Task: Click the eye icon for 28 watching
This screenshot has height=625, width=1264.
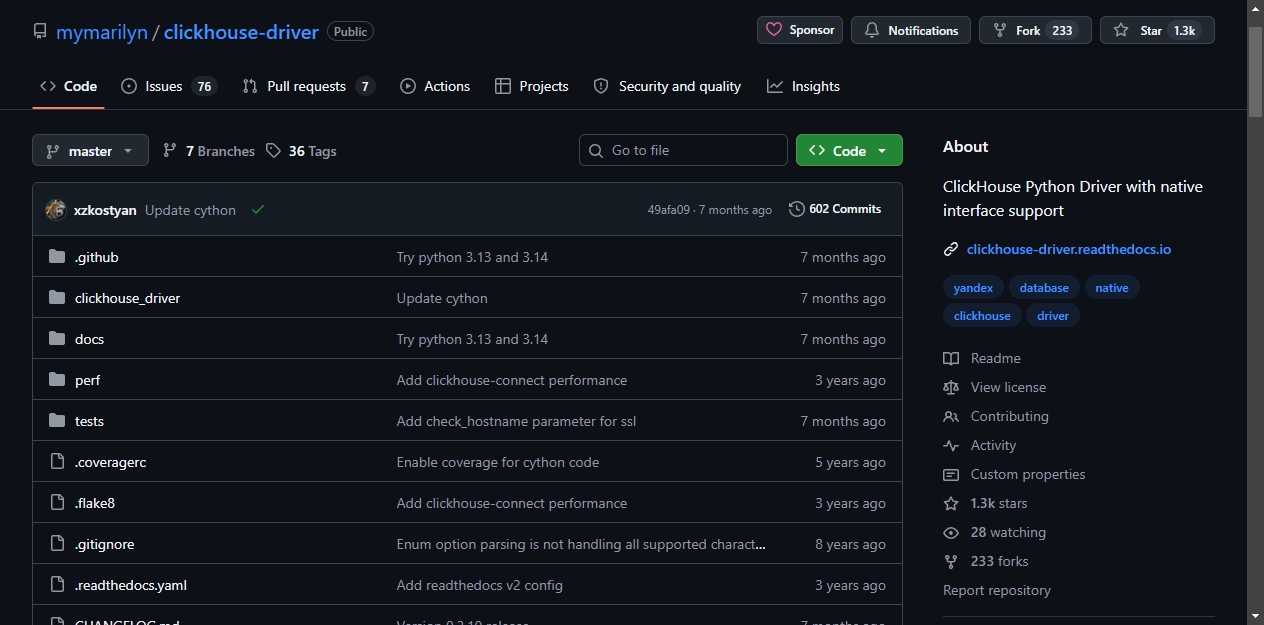Action: 951,532
